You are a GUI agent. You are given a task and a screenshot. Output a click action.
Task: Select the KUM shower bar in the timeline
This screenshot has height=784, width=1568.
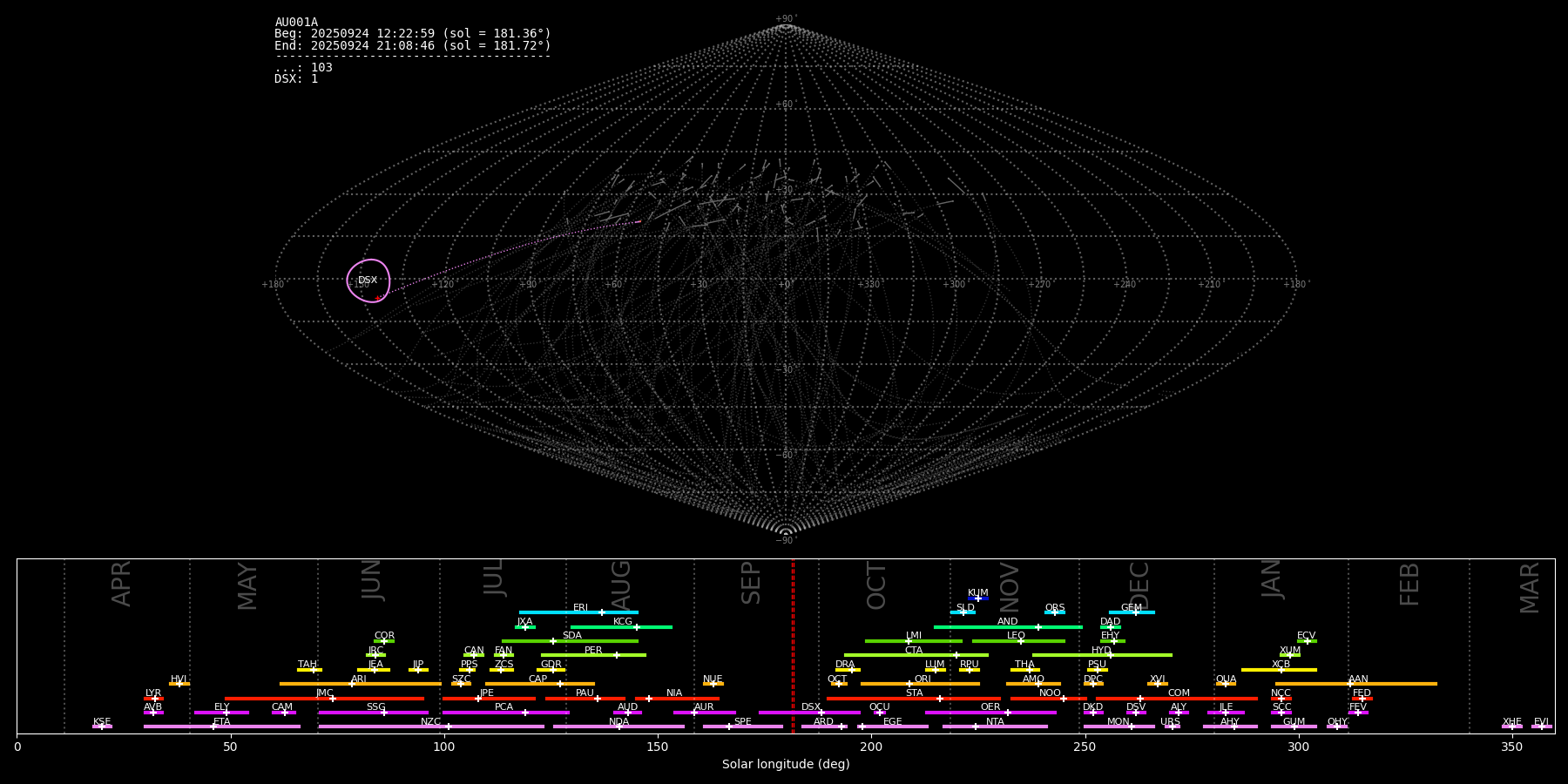pyautogui.click(x=978, y=598)
